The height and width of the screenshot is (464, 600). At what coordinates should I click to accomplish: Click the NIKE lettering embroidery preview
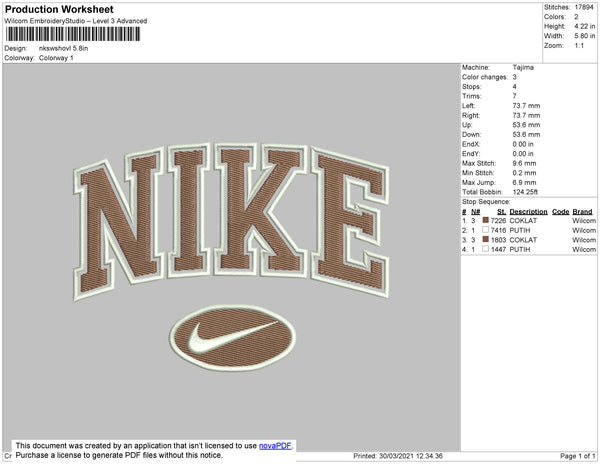click(231, 221)
